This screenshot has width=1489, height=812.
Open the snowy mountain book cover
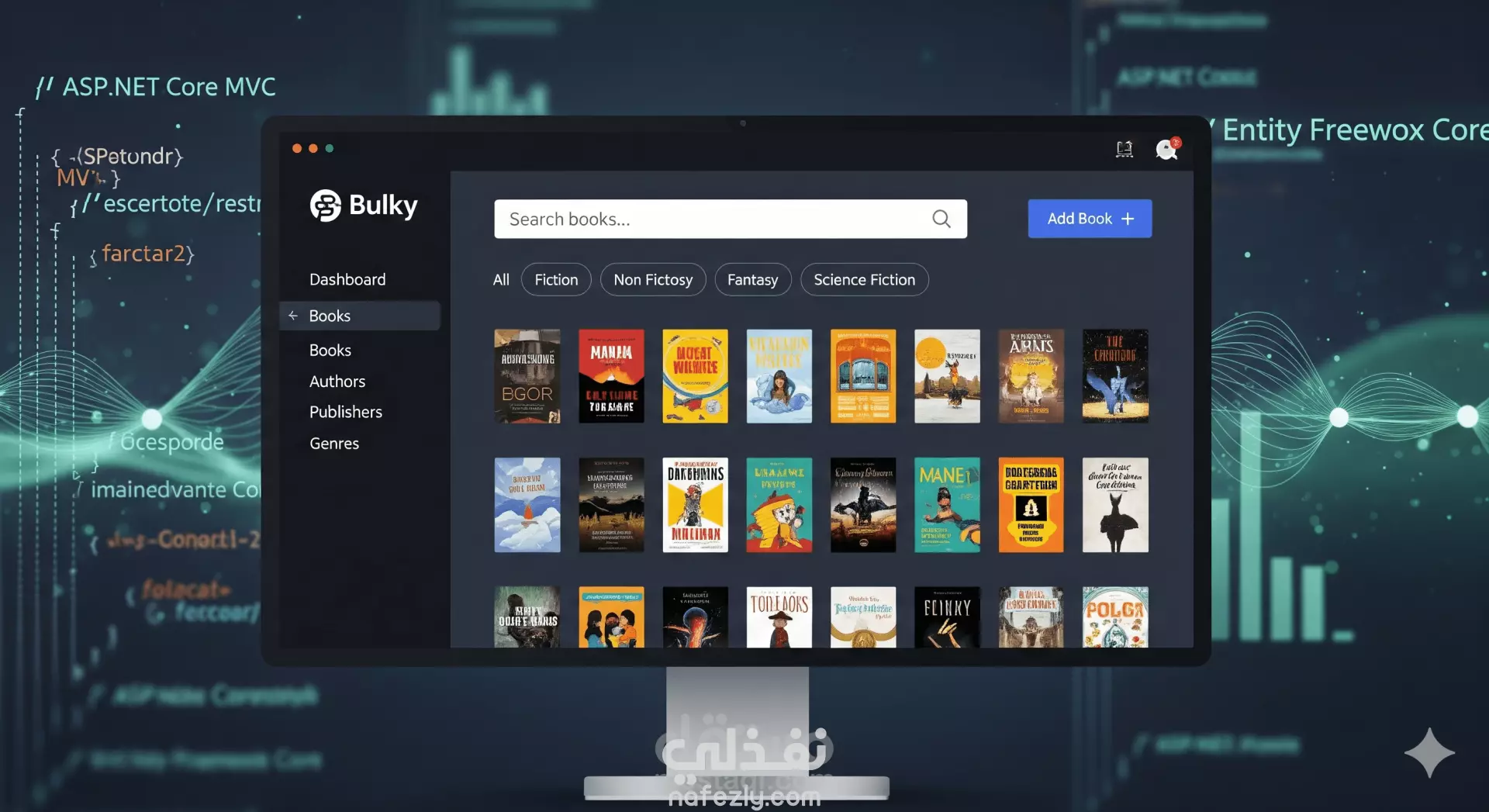click(527, 505)
